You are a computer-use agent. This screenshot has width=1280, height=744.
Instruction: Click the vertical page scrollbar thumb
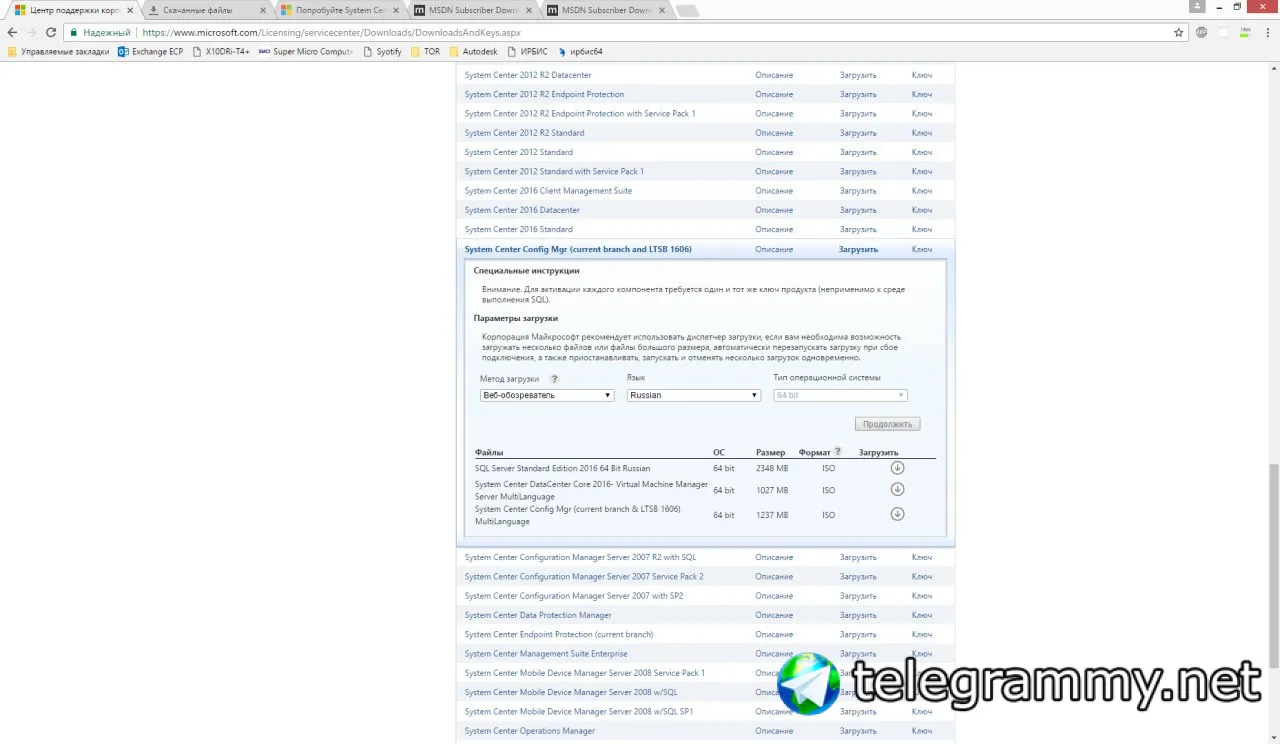[x=1273, y=567]
